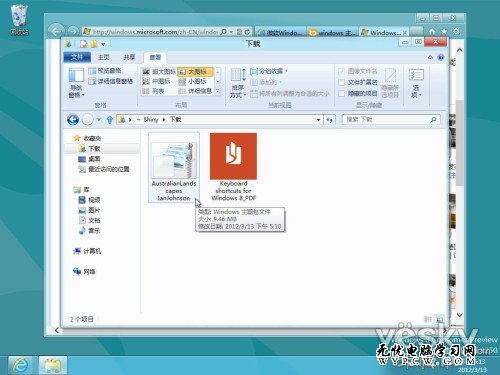This screenshot has height=375, width=500.
Task: Click quick access new folder icon
Action: 94,44
